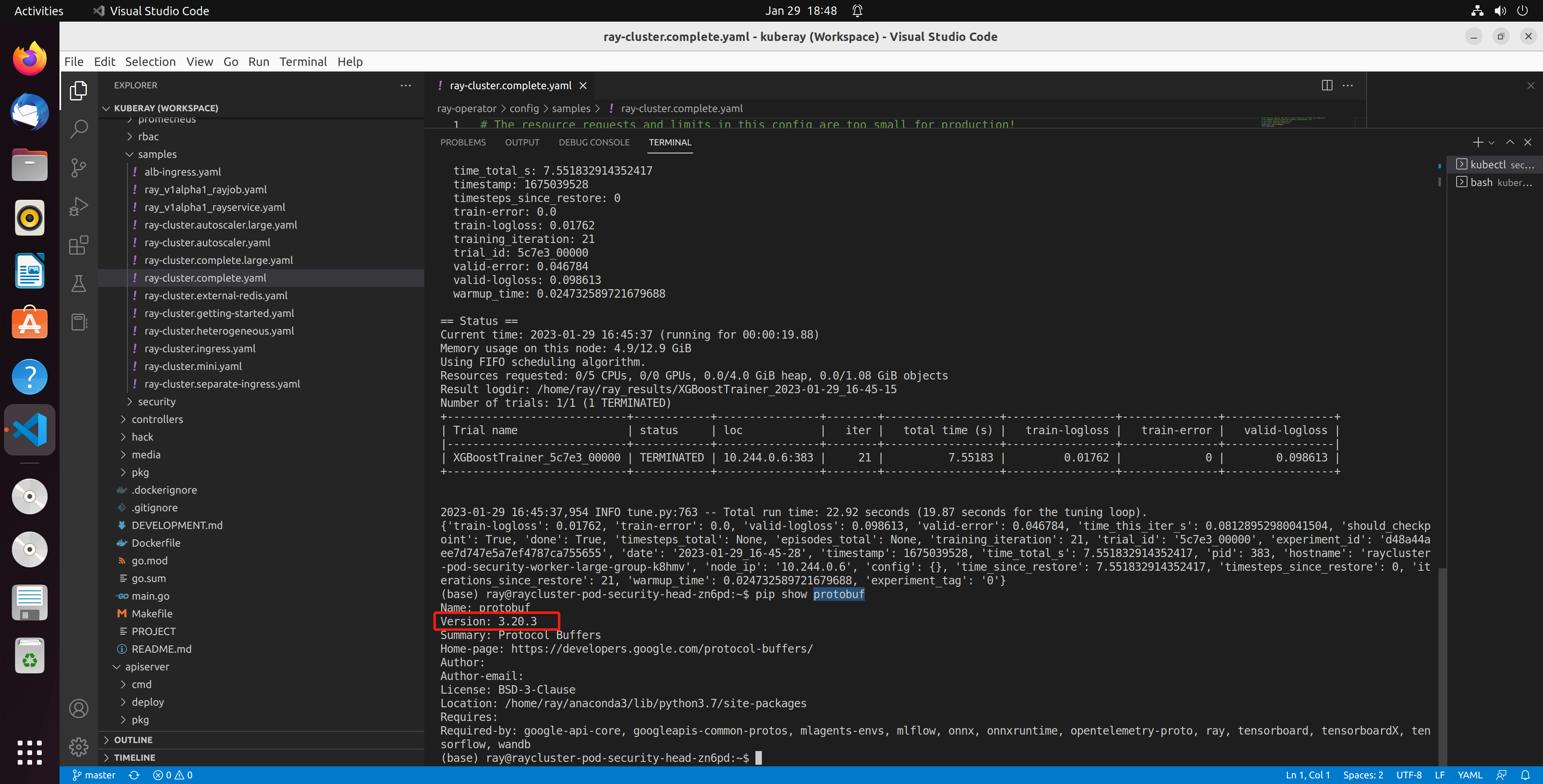1543x784 pixels.
Task: Switch to the PROBLEMS tab
Action: click(462, 142)
